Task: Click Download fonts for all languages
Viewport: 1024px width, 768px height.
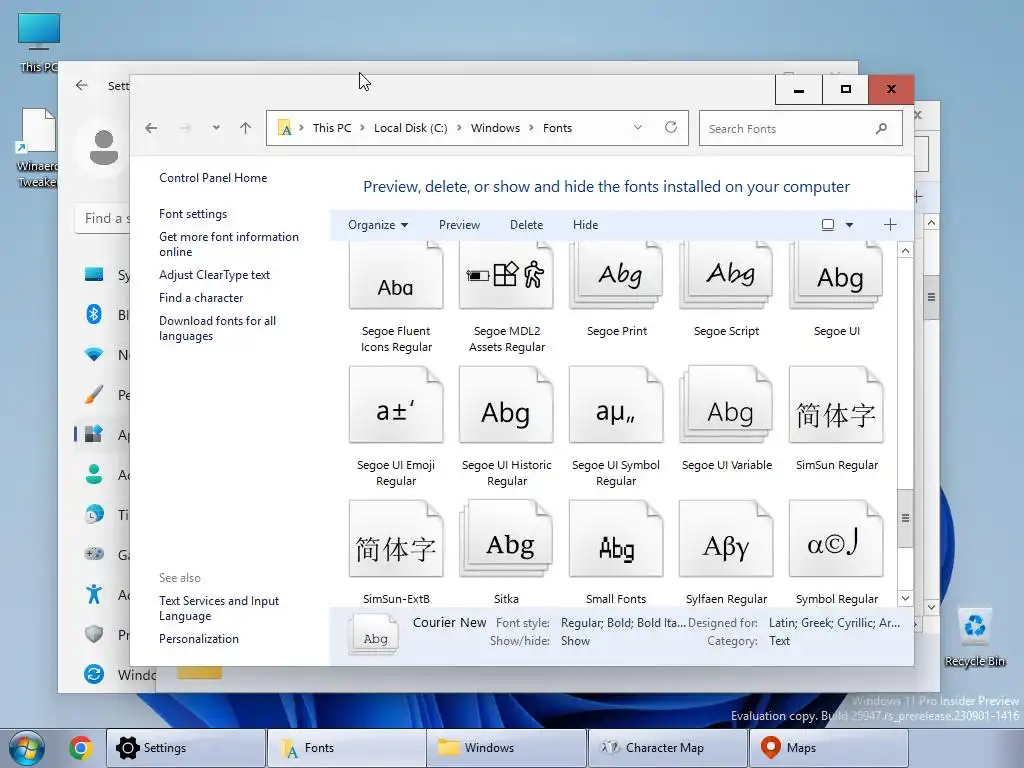Action: tap(217, 328)
